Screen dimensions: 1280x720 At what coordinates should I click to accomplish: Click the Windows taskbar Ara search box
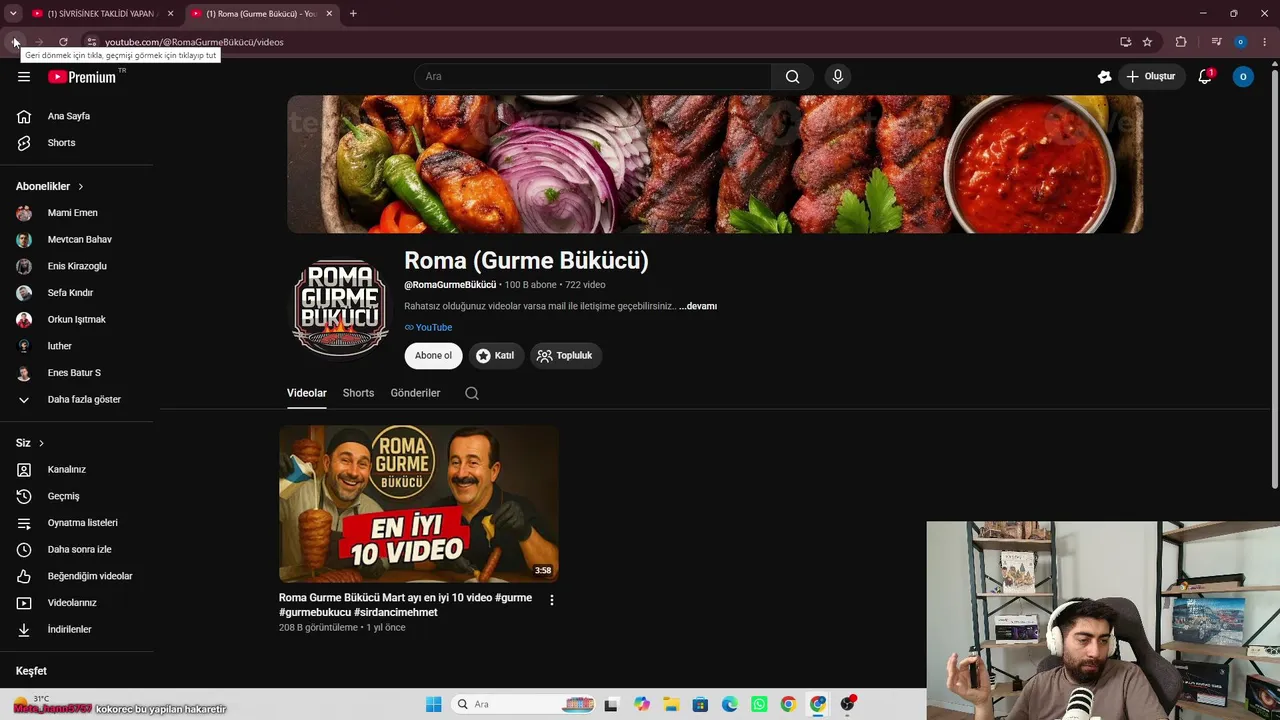click(523, 704)
